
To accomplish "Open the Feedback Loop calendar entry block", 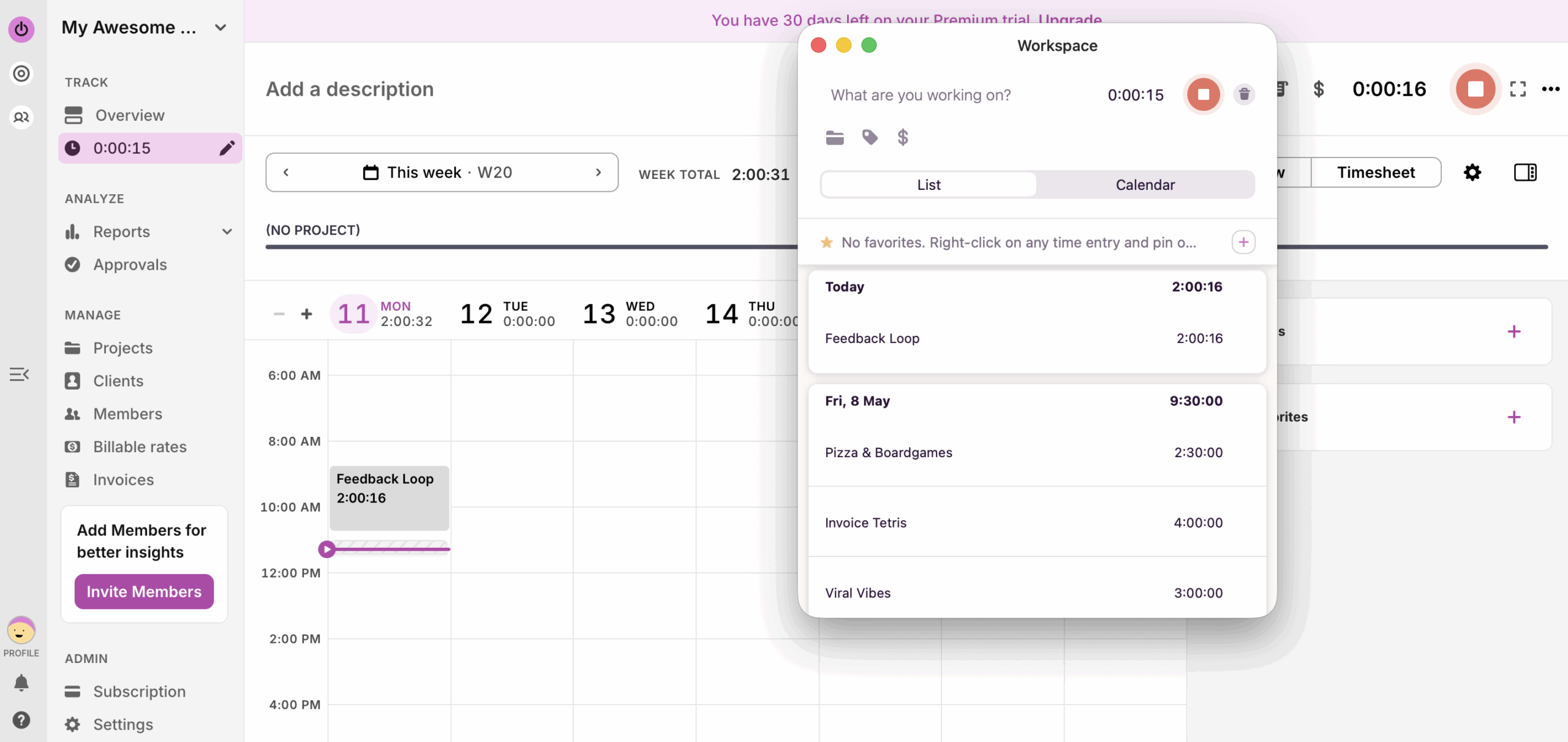I will [x=390, y=498].
